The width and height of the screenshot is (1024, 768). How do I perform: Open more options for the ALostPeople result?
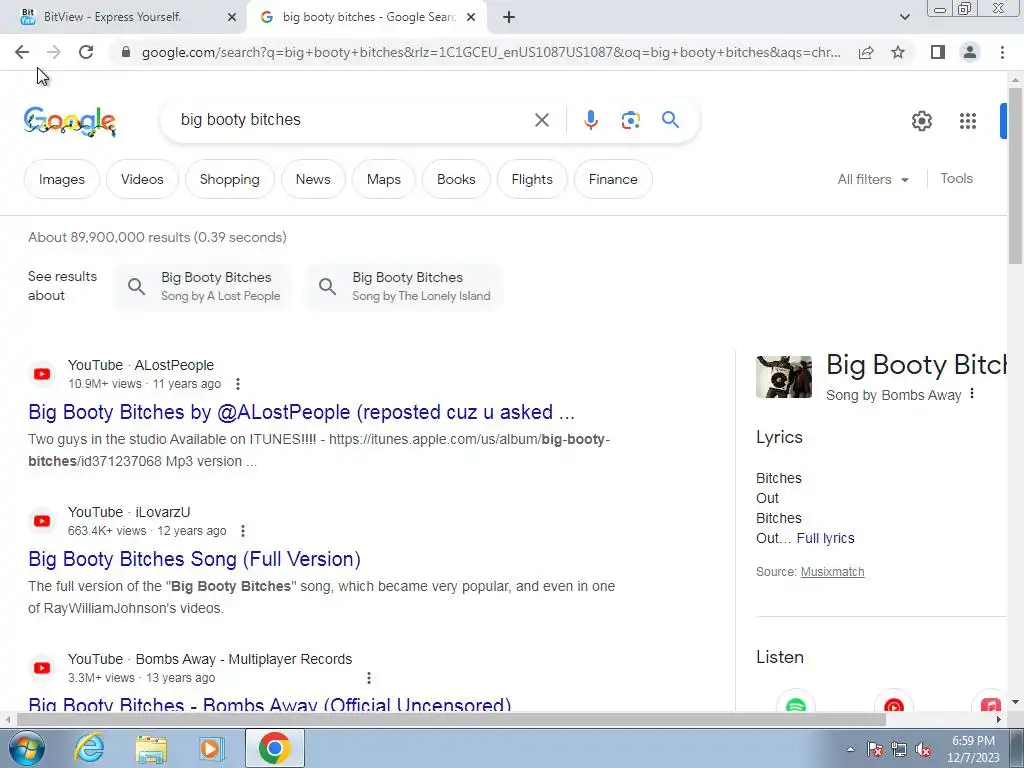point(238,384)
